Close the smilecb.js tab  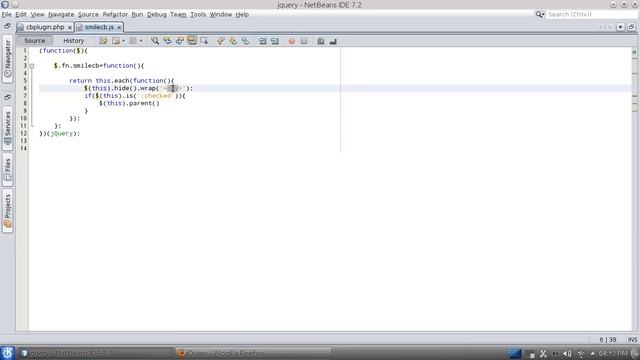click(x=119, y=27)
